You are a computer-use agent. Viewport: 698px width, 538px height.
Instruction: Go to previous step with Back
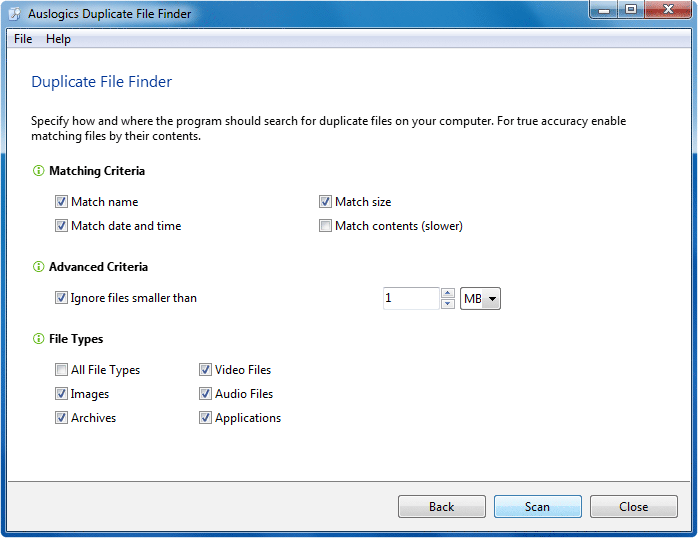(x=441, y=507)
